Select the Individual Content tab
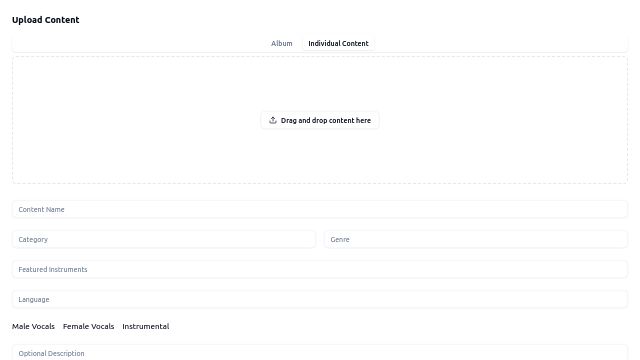 (338, 43)
